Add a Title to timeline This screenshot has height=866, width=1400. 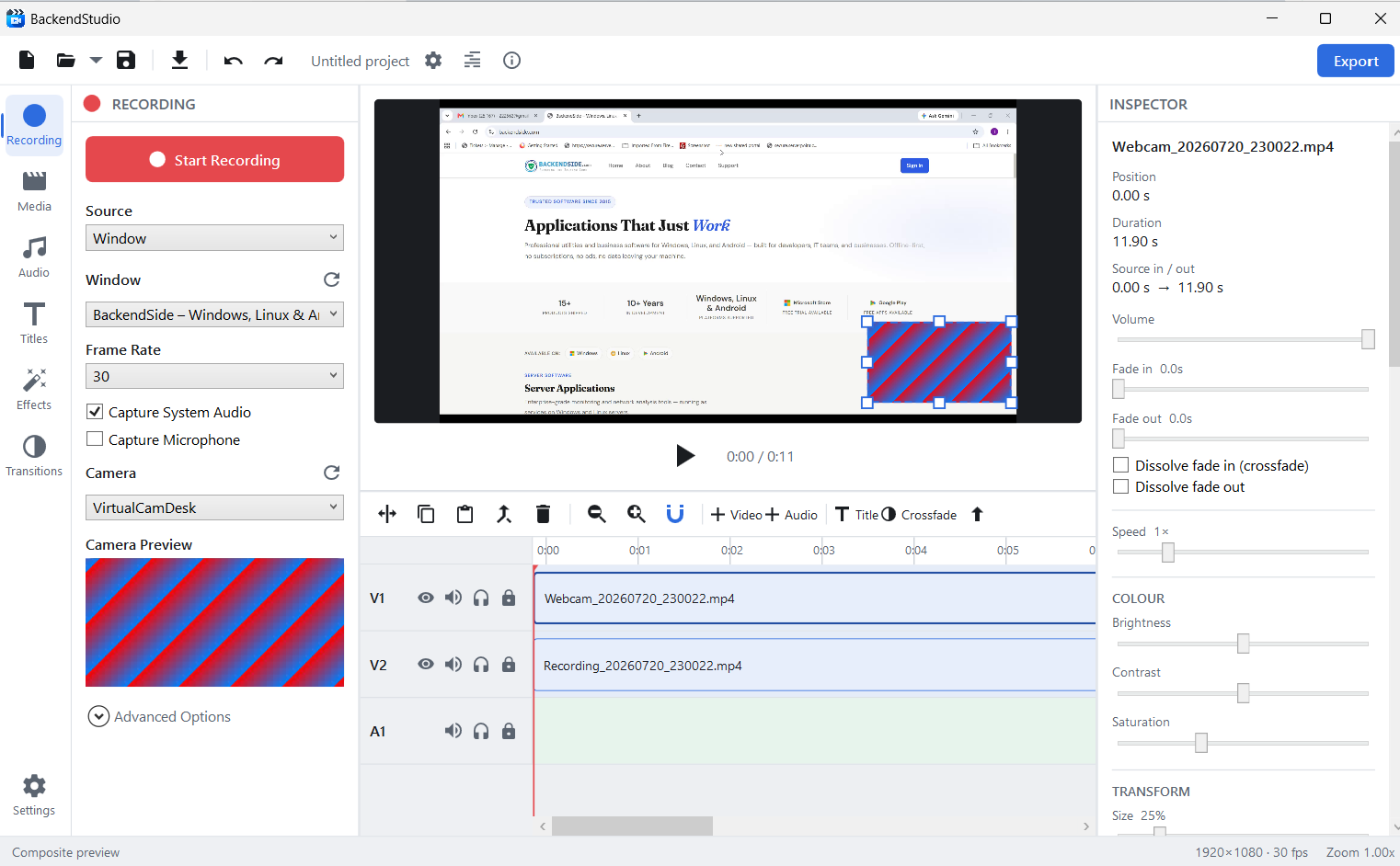point(856,515)
